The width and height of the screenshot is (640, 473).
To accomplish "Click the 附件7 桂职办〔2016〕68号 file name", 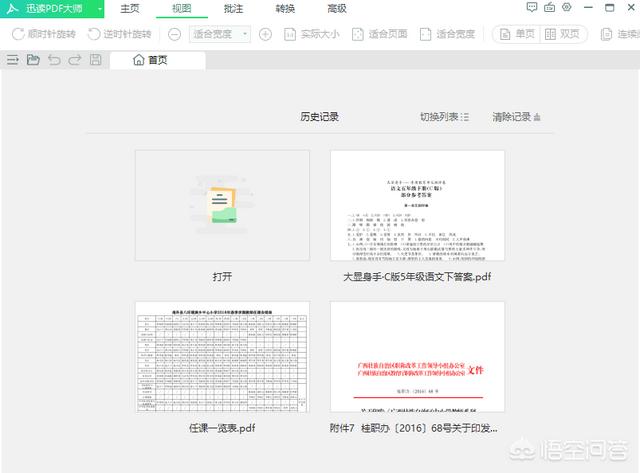I will tap(413, 428).
